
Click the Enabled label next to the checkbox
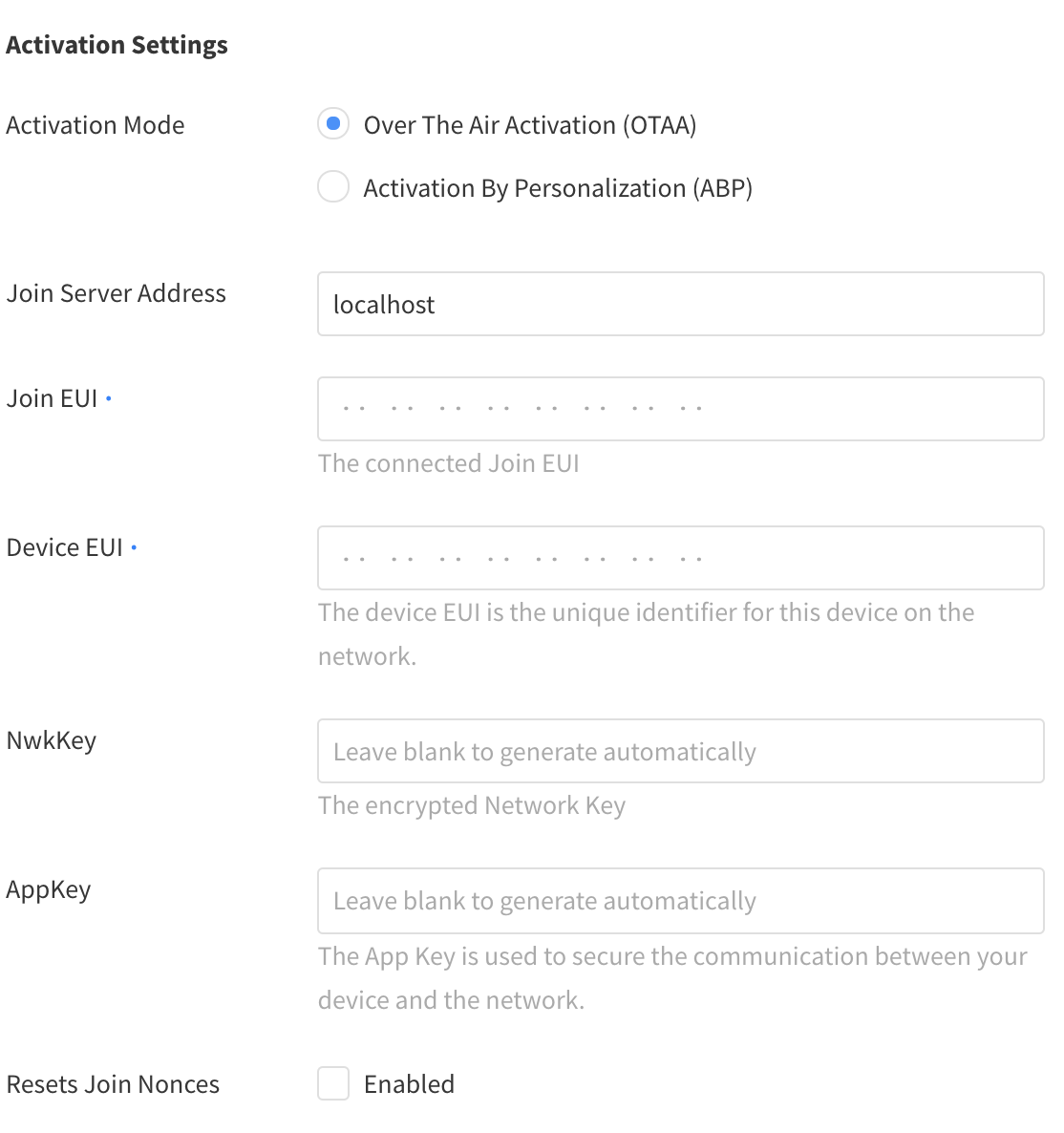409,1083
